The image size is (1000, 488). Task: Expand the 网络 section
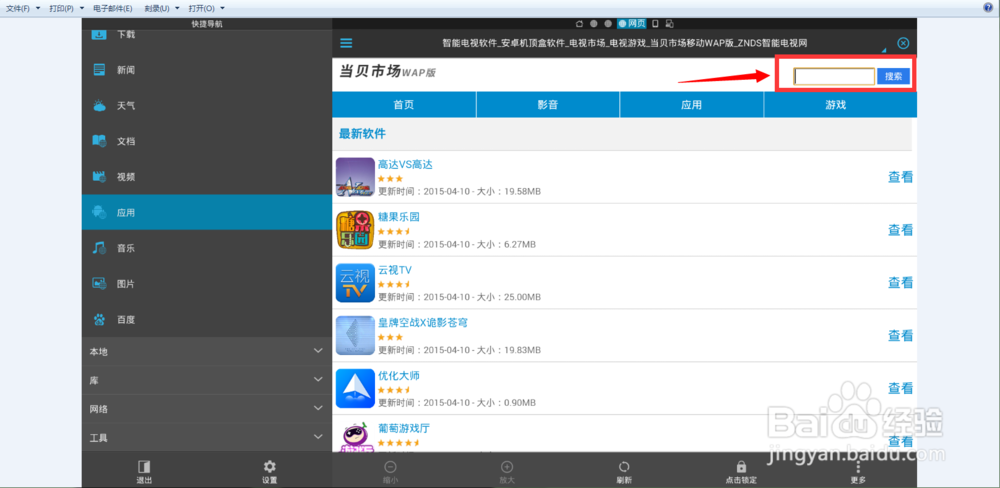(207, 409)
